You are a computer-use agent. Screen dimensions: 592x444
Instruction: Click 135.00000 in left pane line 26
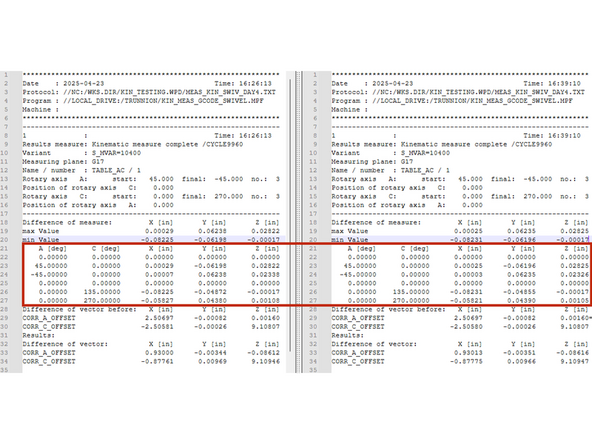[102, 292]
